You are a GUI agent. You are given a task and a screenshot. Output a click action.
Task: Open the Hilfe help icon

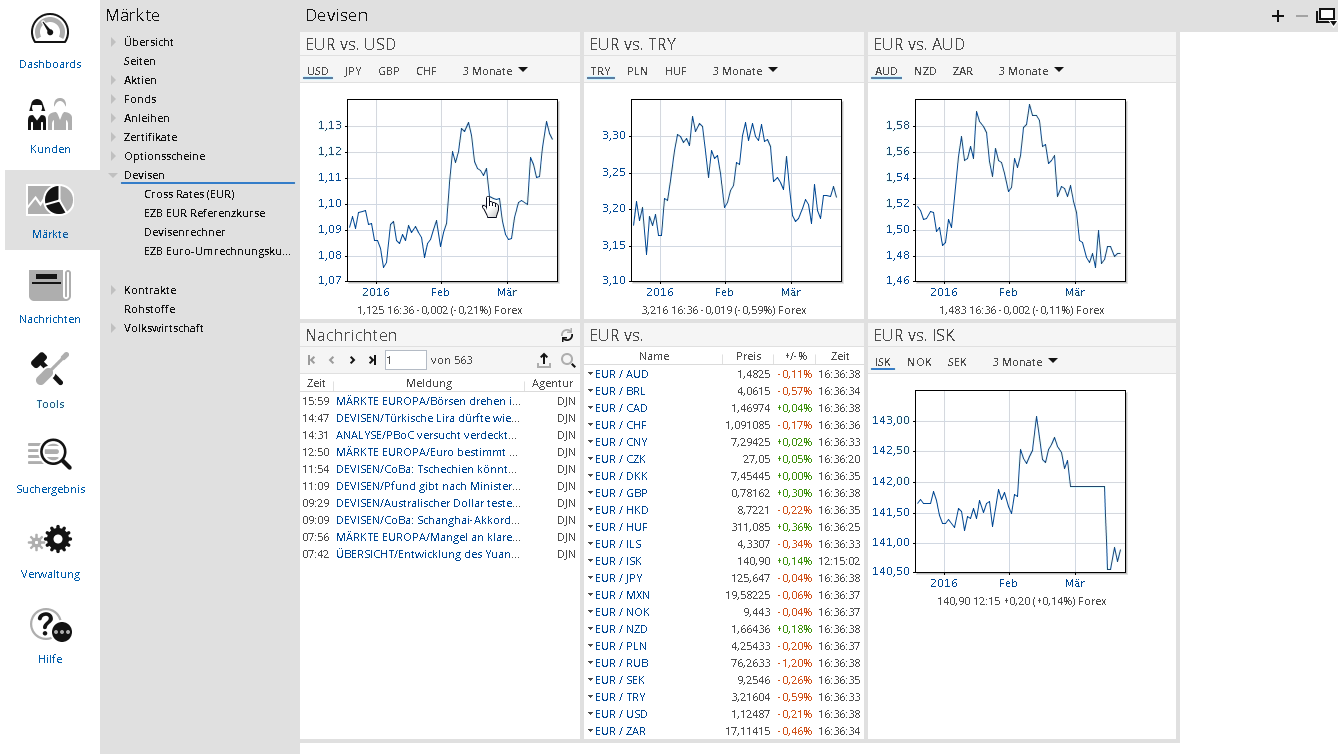point(50,626)
